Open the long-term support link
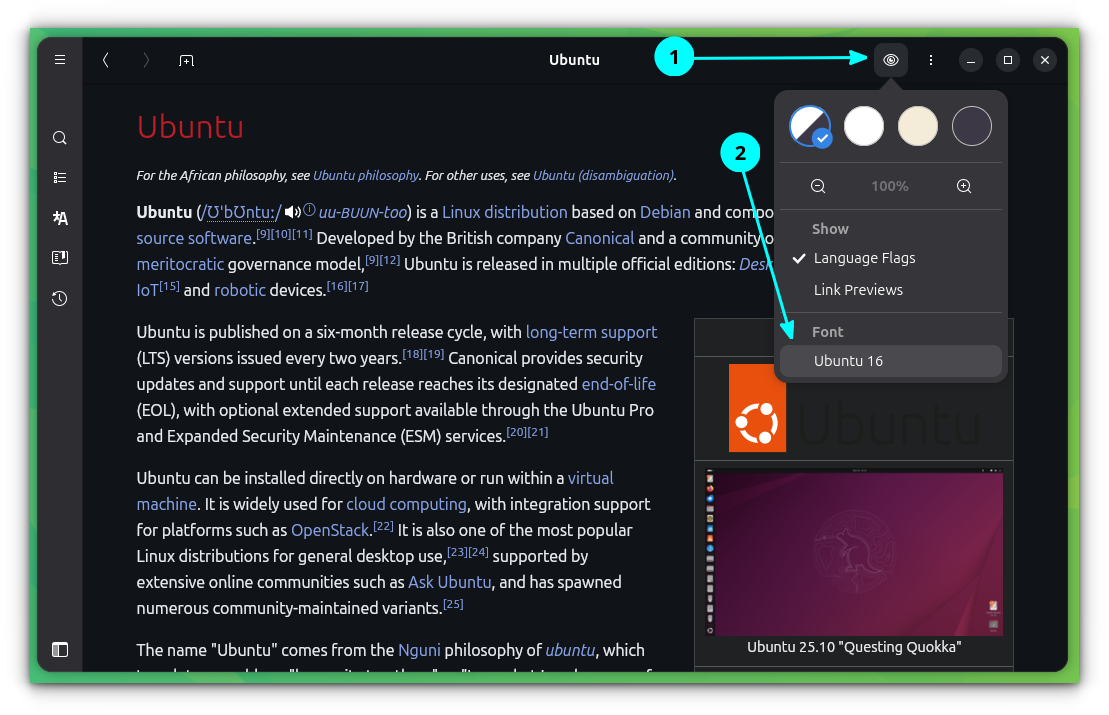This screenshot has width=1109, height=715. pyautogui.click(x=591, y=332)
